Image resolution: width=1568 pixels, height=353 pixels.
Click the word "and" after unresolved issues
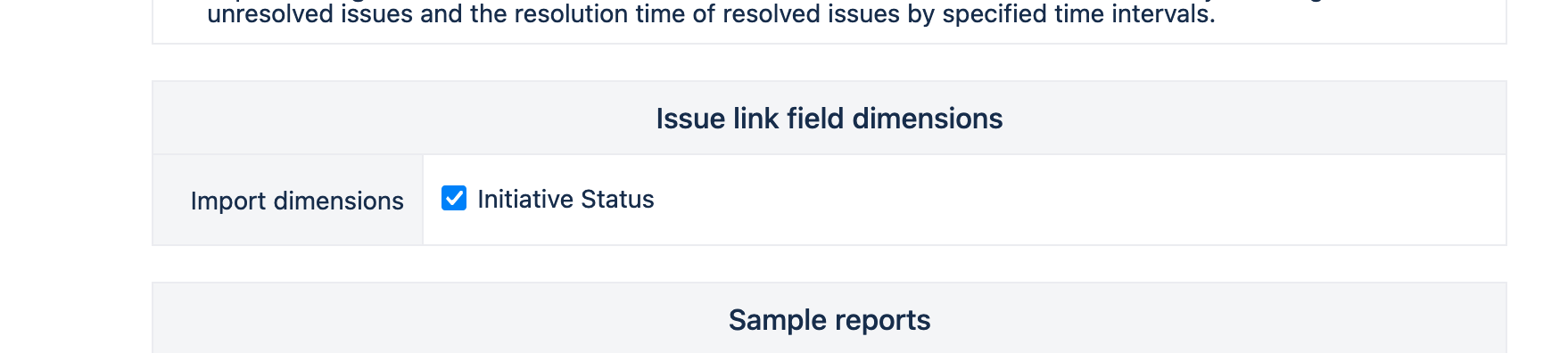coord(442,14)
